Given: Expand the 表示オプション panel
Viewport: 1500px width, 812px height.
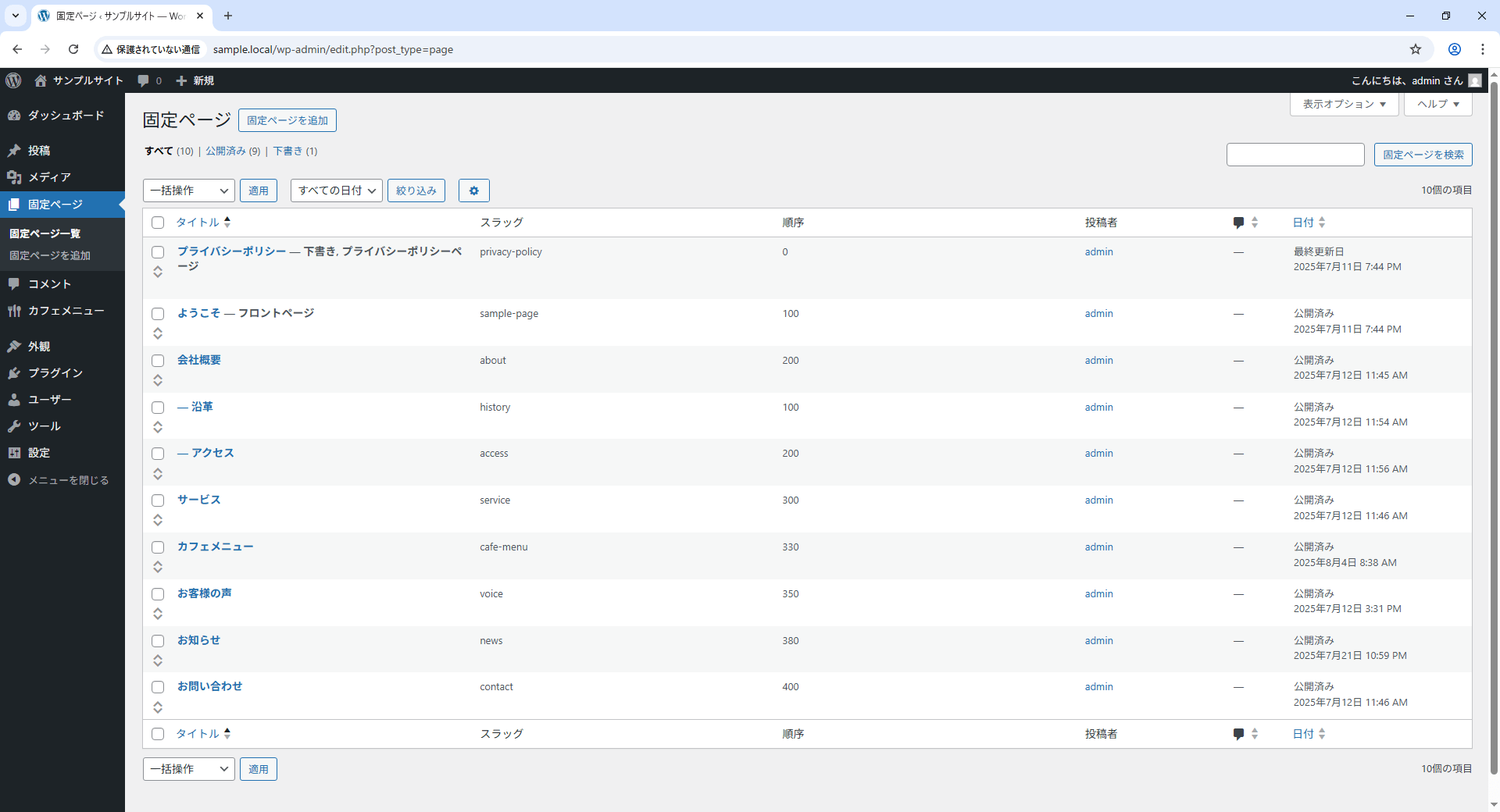Looking at the screenshot, I should [x=1344, y=104].
